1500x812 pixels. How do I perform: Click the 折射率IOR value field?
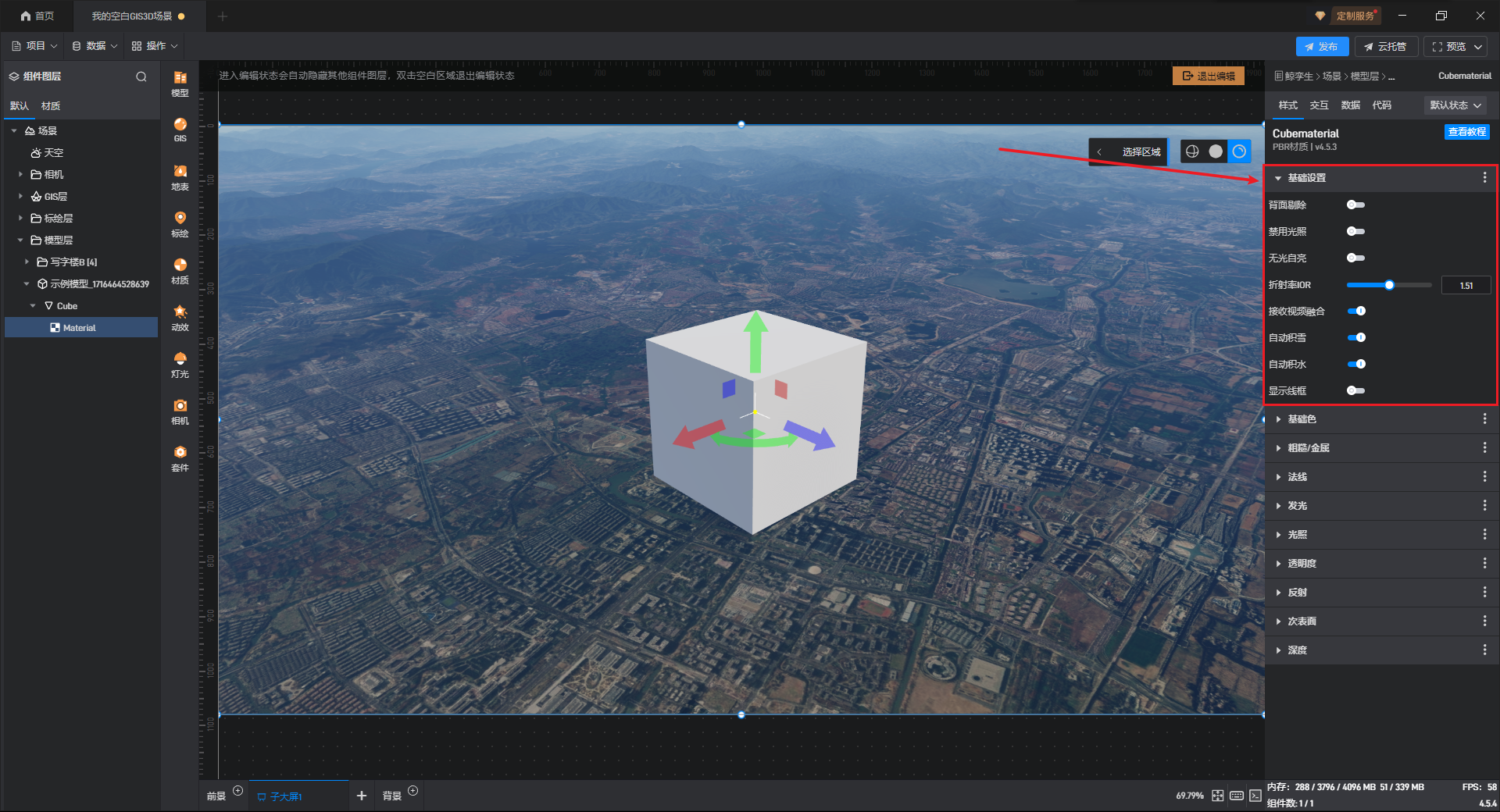click(1466, 286)
